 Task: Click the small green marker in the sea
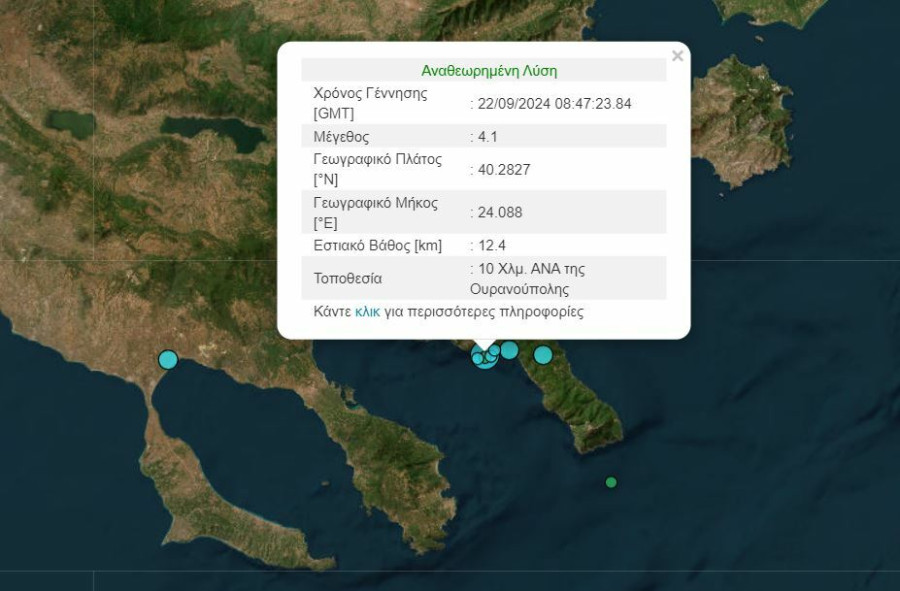(611, 482)
